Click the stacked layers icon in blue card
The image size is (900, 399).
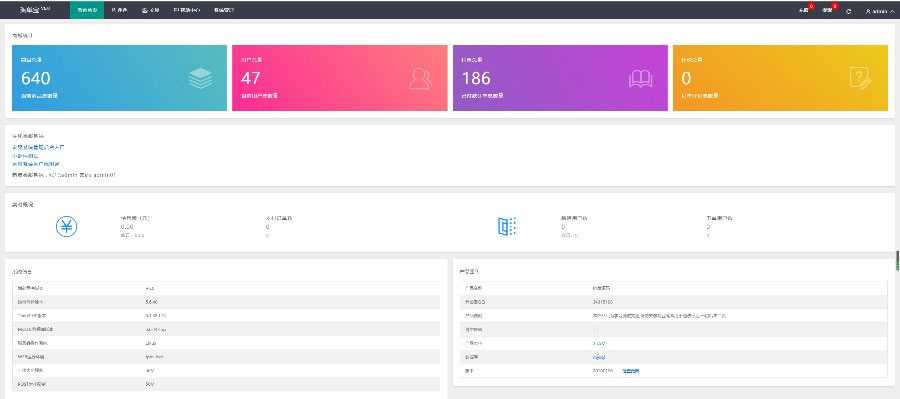200,78
